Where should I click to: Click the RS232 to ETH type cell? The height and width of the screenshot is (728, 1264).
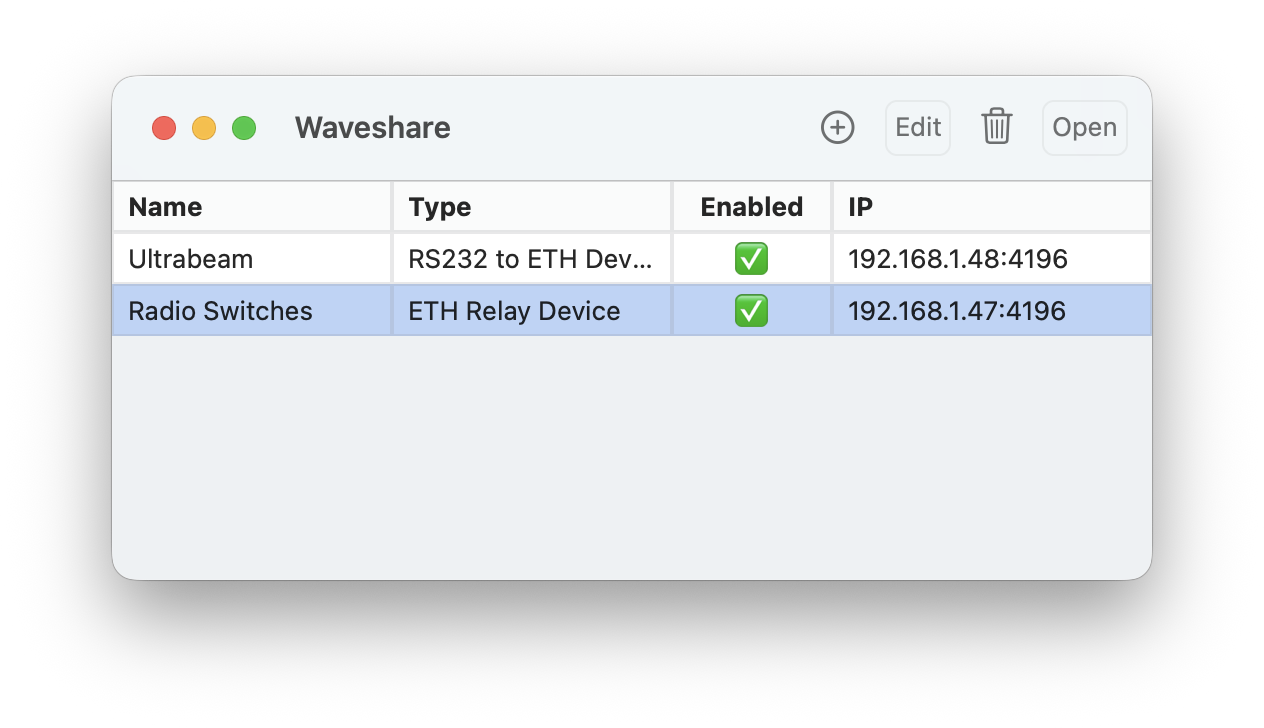tap(530, 260)
